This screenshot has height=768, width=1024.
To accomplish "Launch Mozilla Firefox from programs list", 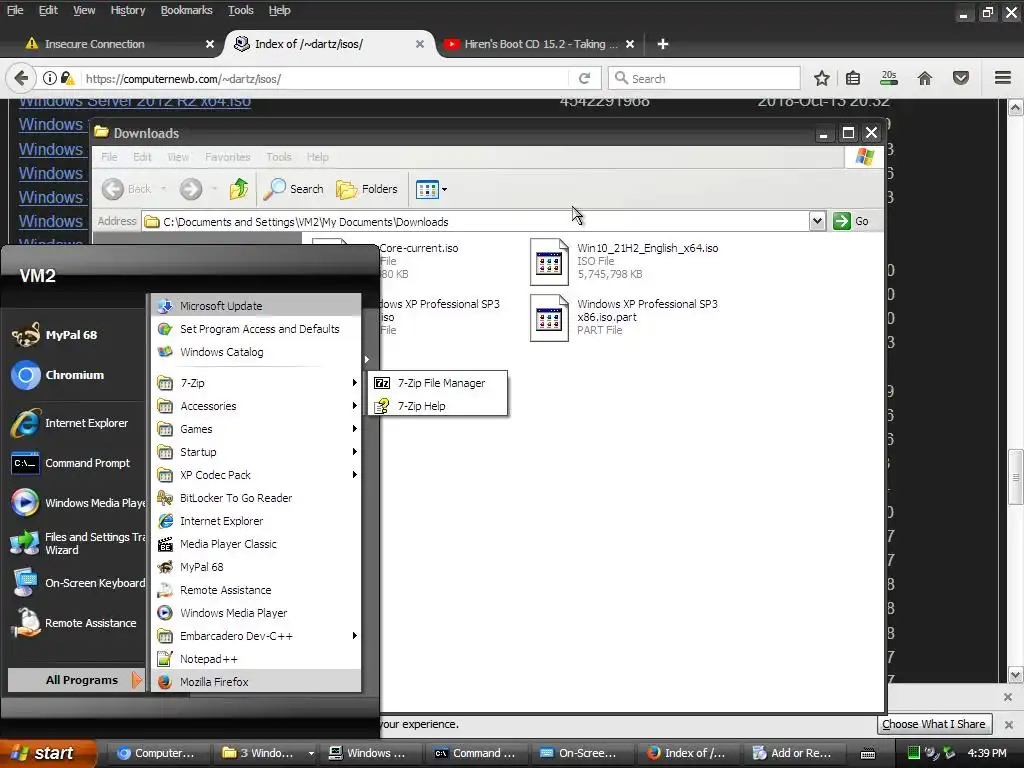I will point(256,682).
